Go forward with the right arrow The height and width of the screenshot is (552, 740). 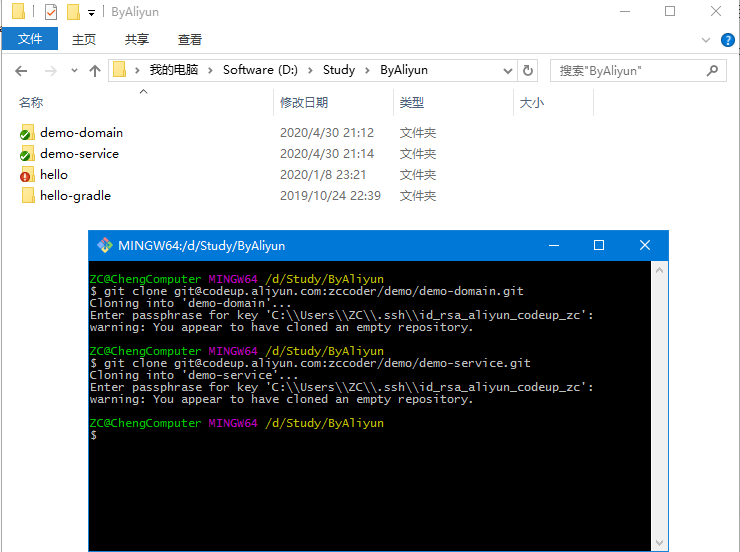click(50, 71)
